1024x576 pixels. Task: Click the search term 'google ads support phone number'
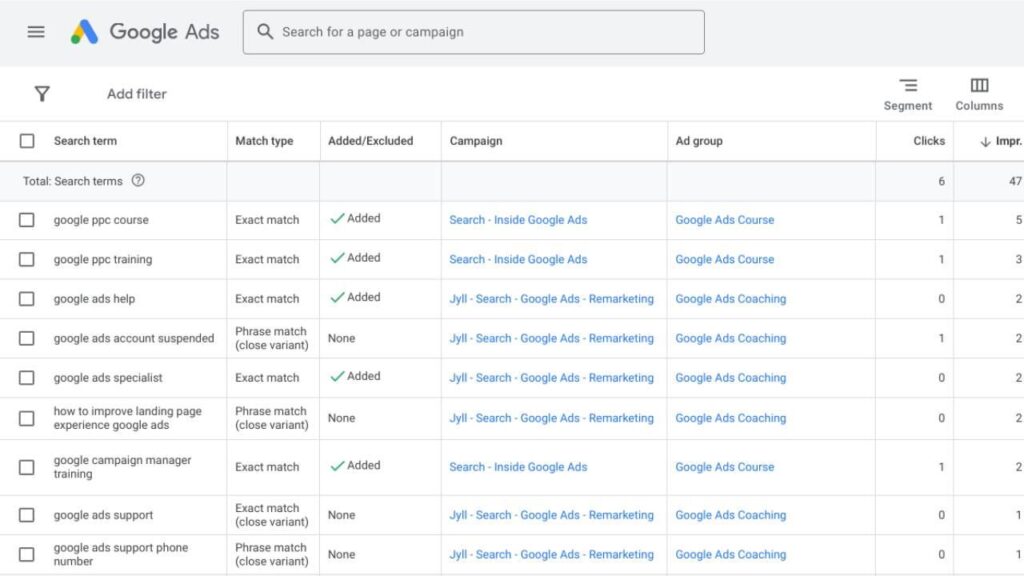coord(121,554)
